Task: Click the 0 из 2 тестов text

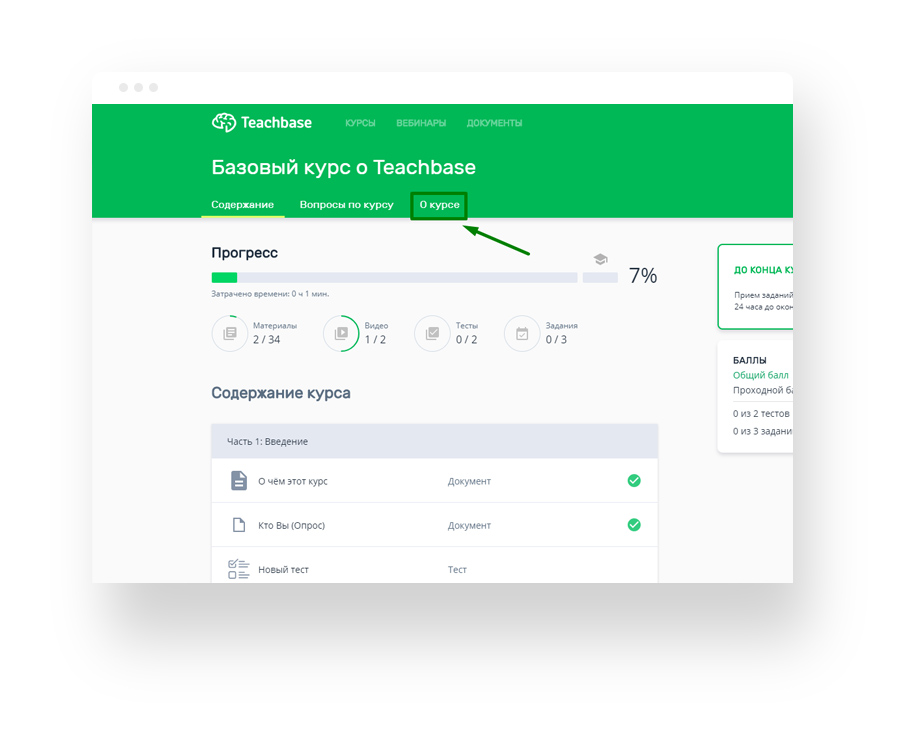Action: click(x=761, y=414)
